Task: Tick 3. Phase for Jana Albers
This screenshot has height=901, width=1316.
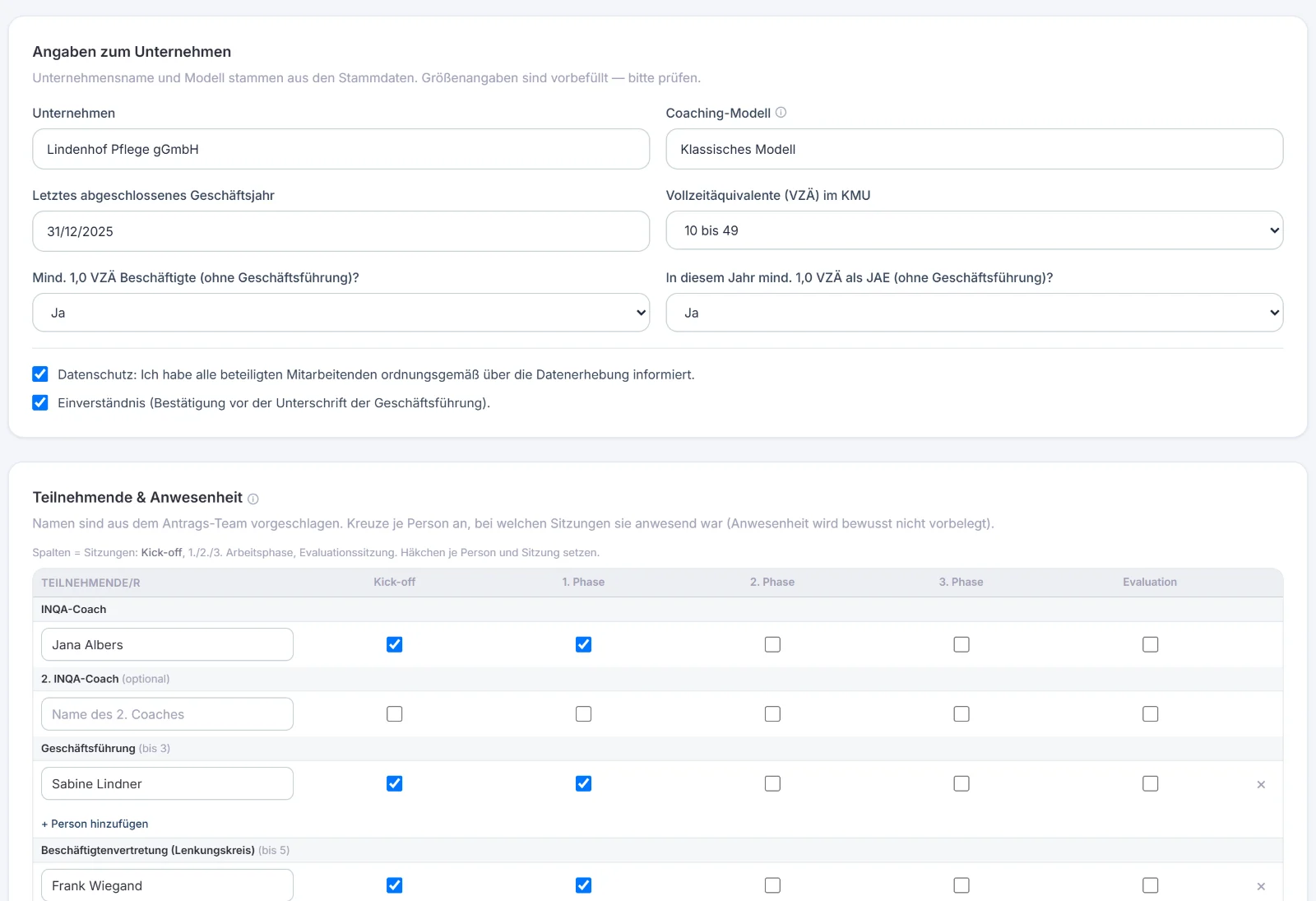Action: click(x=962, y=644)
